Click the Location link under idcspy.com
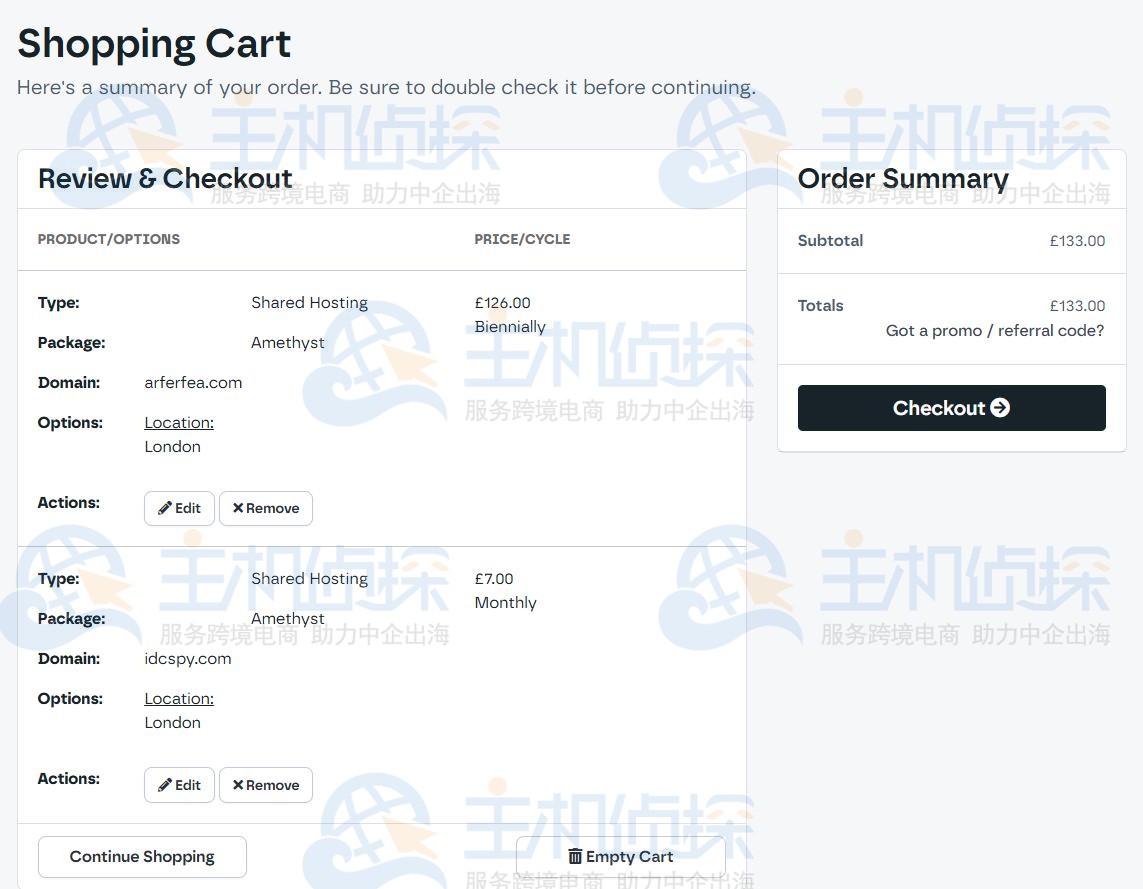The height and width of the screenshot is (889, 1143). click(x=179, y=699)
